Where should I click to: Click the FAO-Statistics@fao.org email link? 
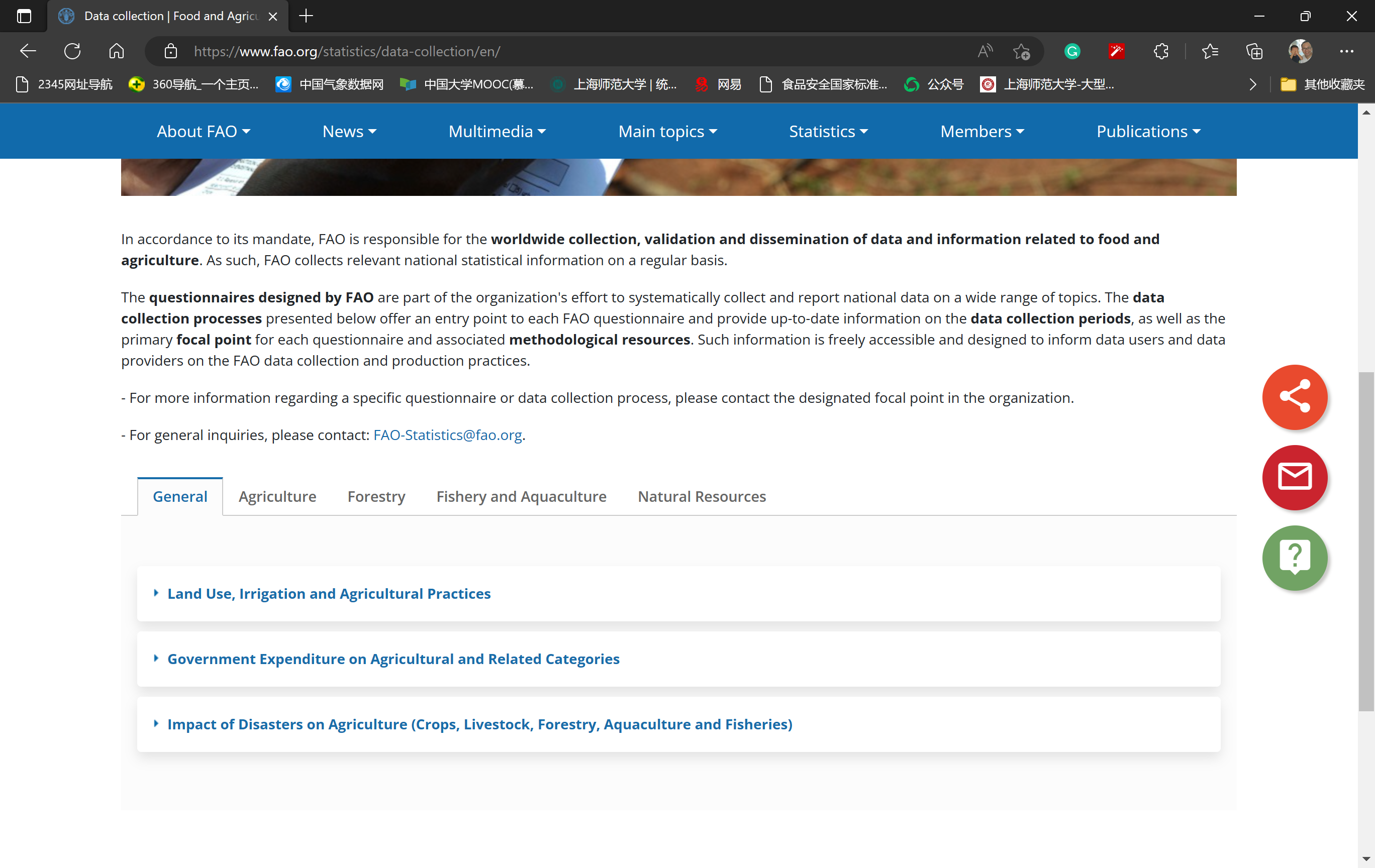click(x=447, y=435)
